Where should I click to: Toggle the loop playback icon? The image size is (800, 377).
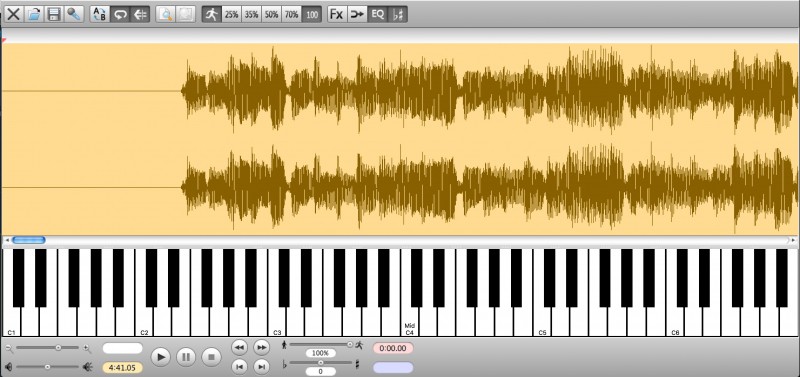click(x=120, y=14)
